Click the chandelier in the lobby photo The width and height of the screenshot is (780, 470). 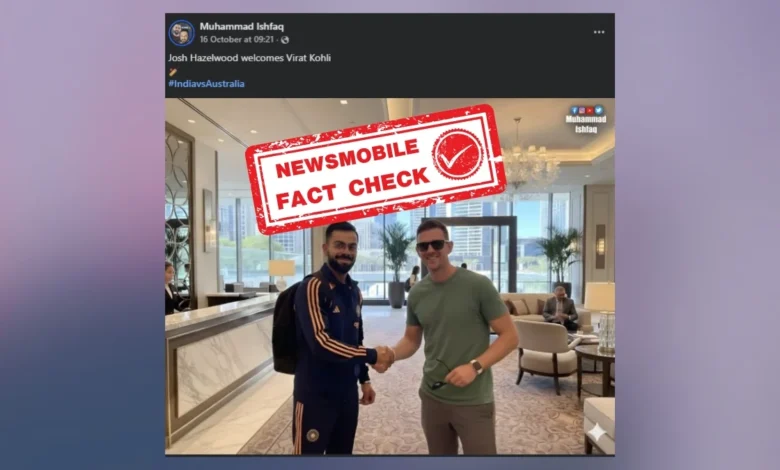526,157
